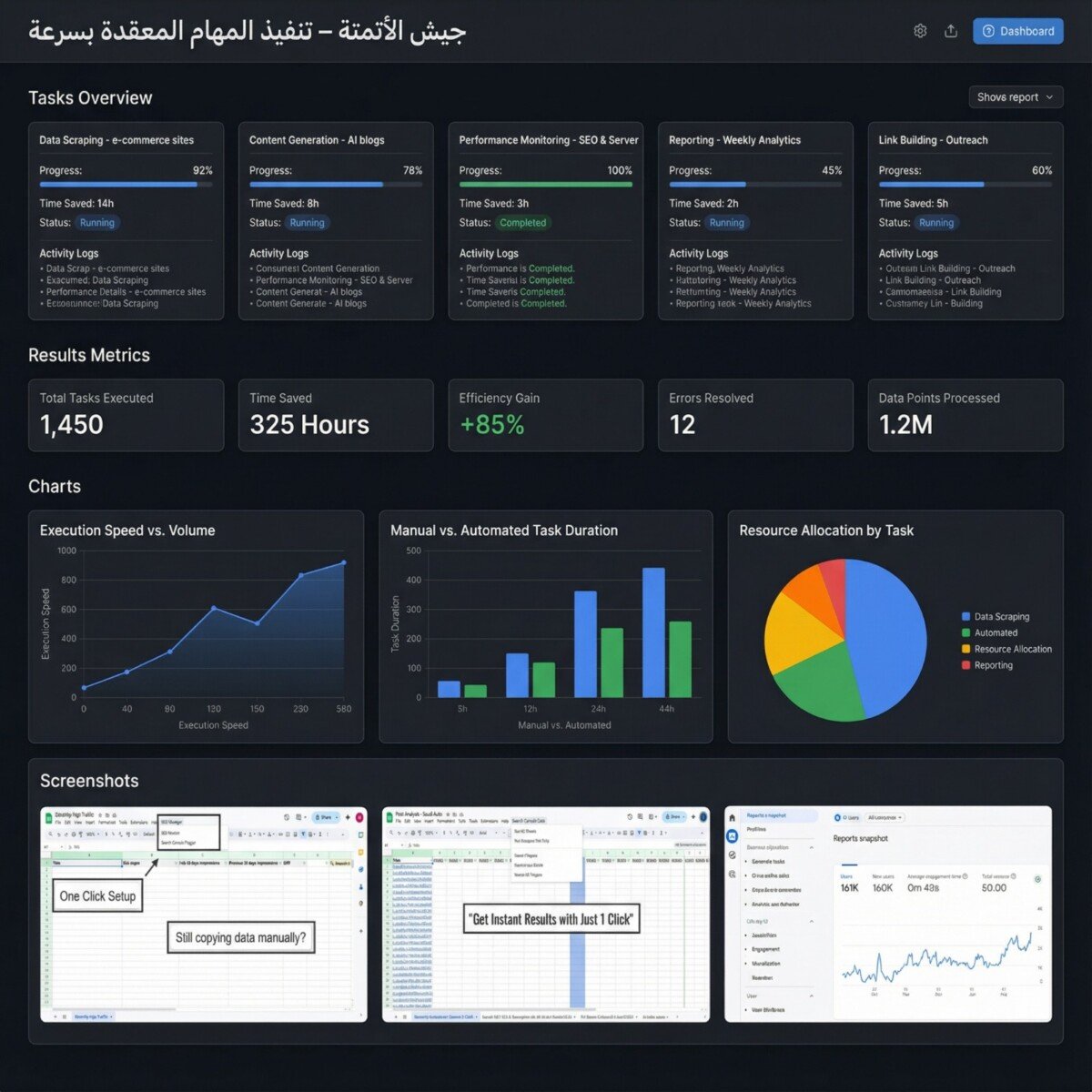Click Running status badge on Data Scraping card
The height and width of the screenshot is (1092, 1092).
click(97, 223)
